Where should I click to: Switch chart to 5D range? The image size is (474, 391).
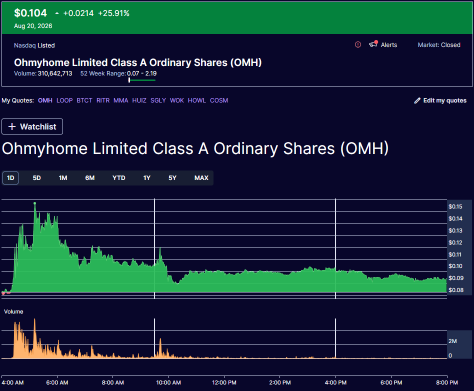pos(37,178)
